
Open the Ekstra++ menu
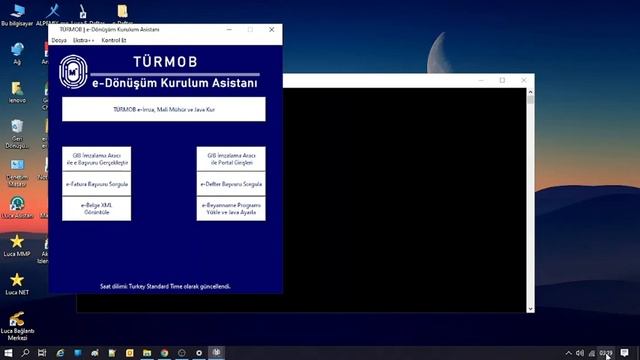point(84,40)
